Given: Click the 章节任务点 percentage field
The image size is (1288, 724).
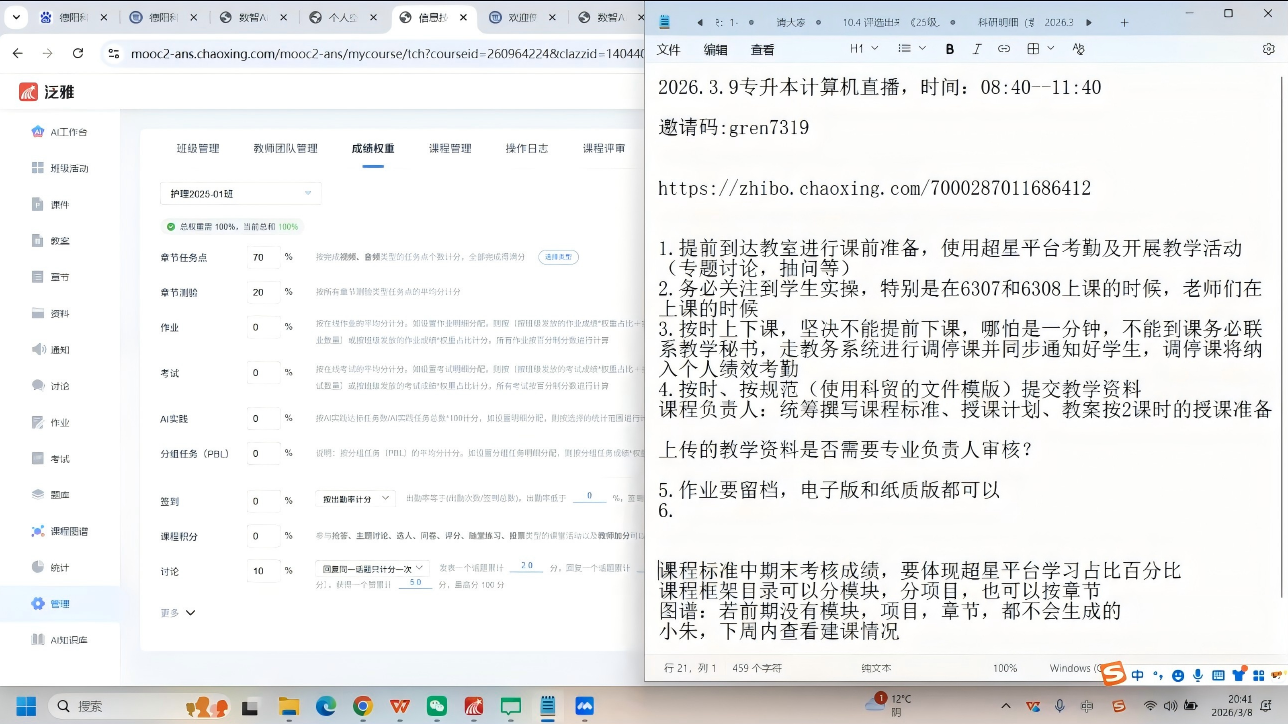Looking at the screenshot, I should click(x=262, y=257).
